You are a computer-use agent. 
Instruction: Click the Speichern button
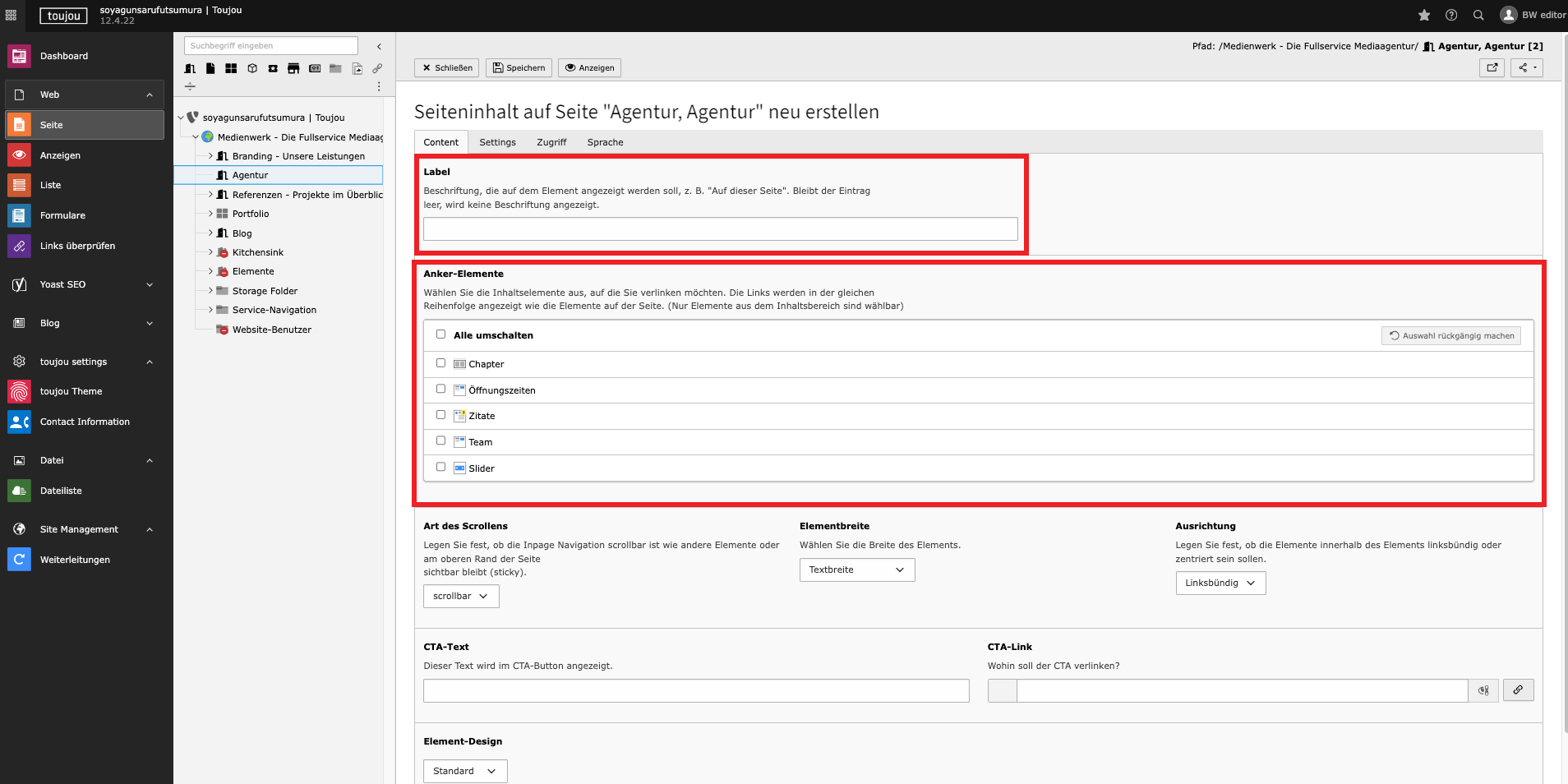click(x=519, y=67)
